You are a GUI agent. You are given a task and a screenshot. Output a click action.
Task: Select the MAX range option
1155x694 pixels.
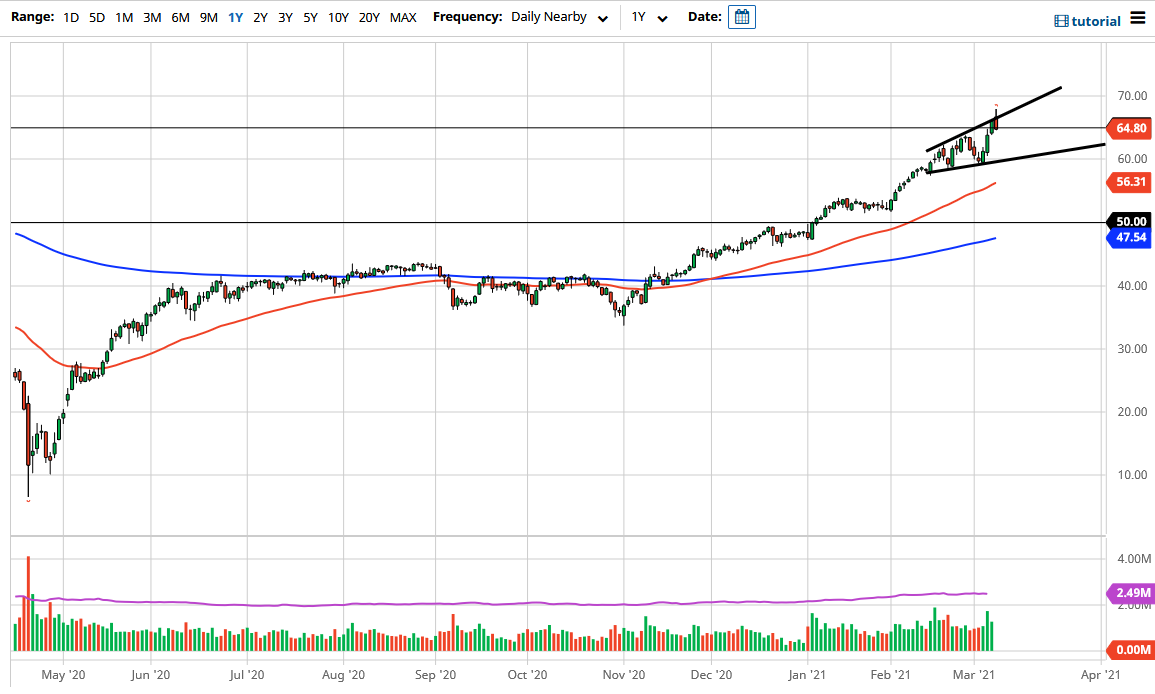403,17
